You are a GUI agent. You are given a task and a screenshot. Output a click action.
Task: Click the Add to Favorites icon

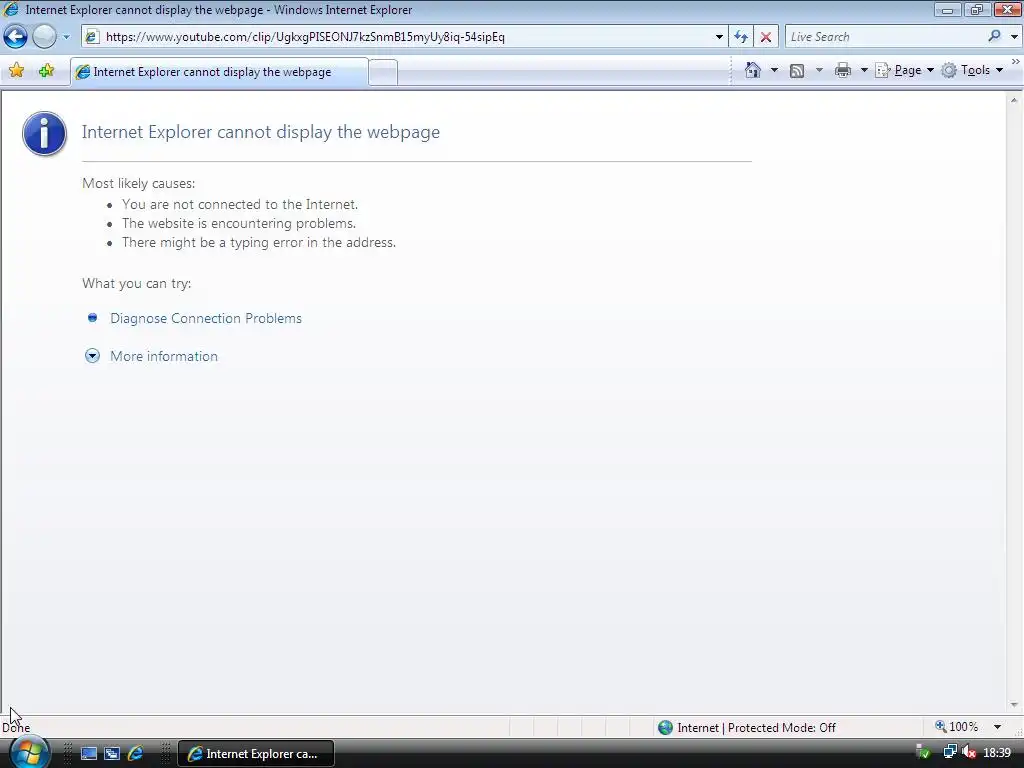[46, 71]
